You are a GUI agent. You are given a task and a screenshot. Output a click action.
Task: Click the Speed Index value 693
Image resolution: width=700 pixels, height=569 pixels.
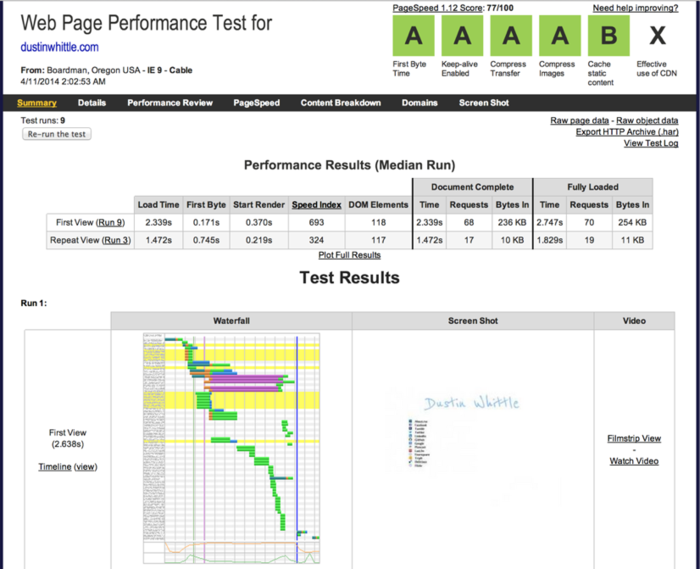(x=317, y=222)
